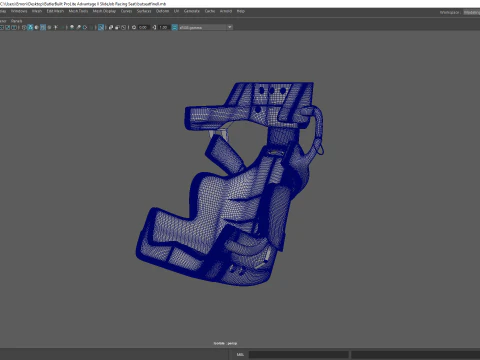Viewport: 480px width, 360px height.
Task: Click the textured display icon
Action: pos(49,27)
